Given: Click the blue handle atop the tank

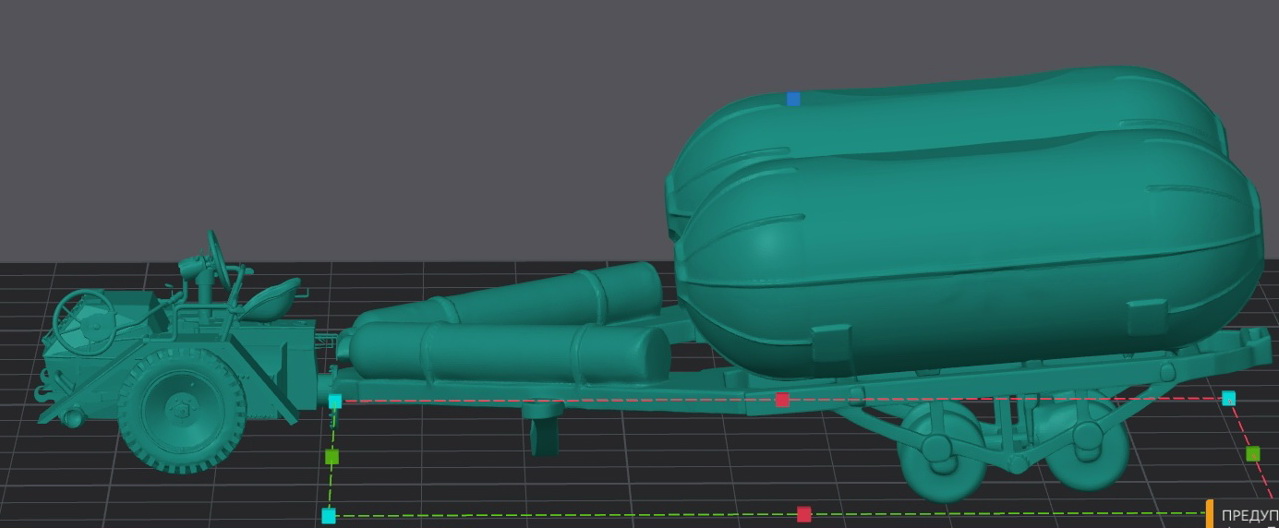Looking at the screenshot, I should [793, 99].
